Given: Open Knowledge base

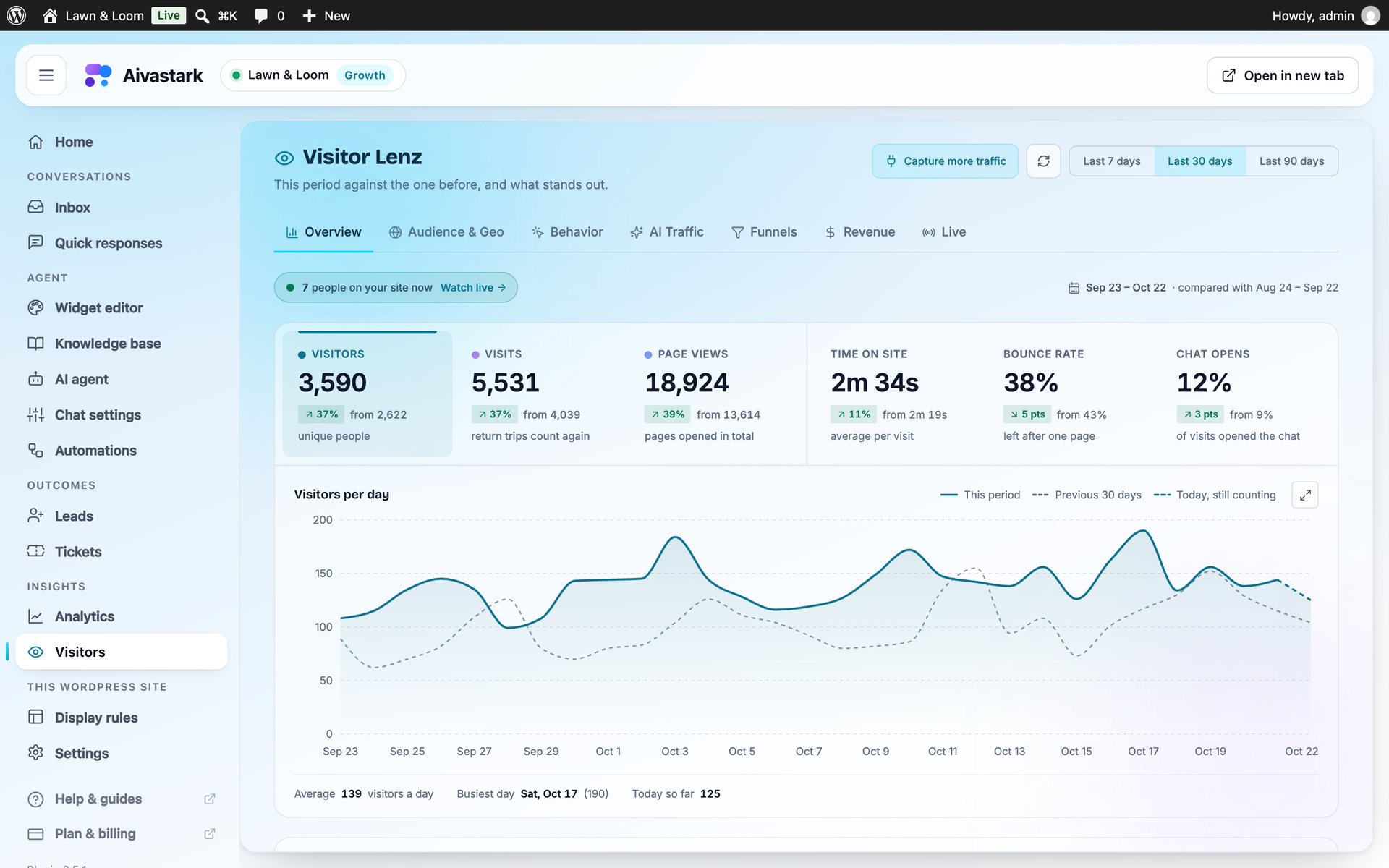Looking at the screenshot, I should point(122,343).
